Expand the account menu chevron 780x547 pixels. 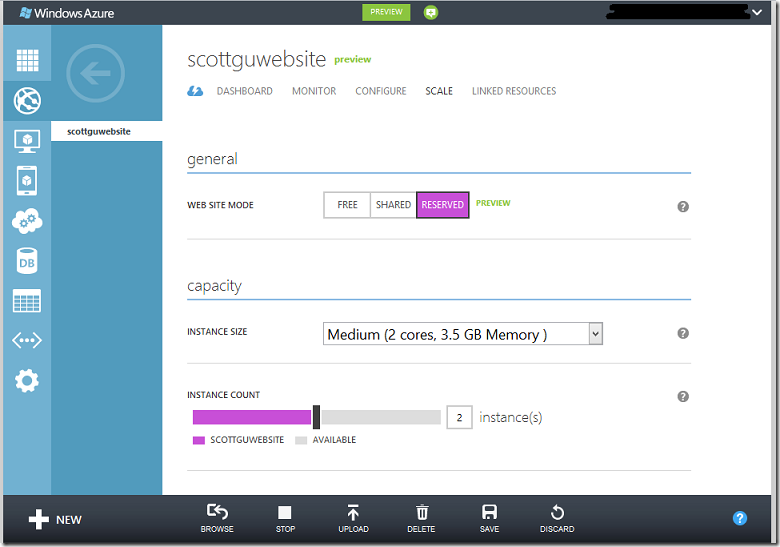[x=757, y=12]
